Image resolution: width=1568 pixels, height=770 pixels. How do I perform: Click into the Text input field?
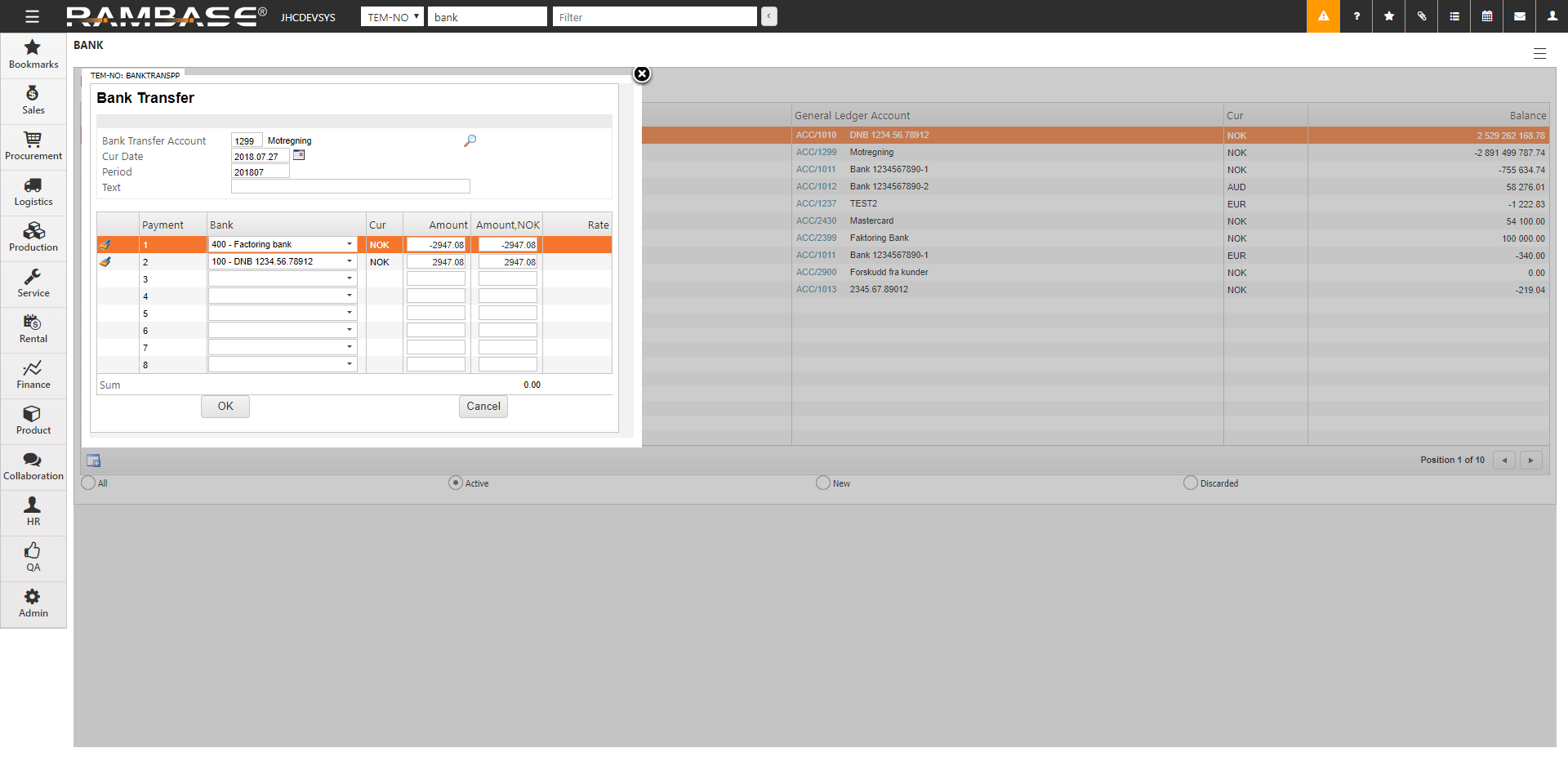coord(350,187)
